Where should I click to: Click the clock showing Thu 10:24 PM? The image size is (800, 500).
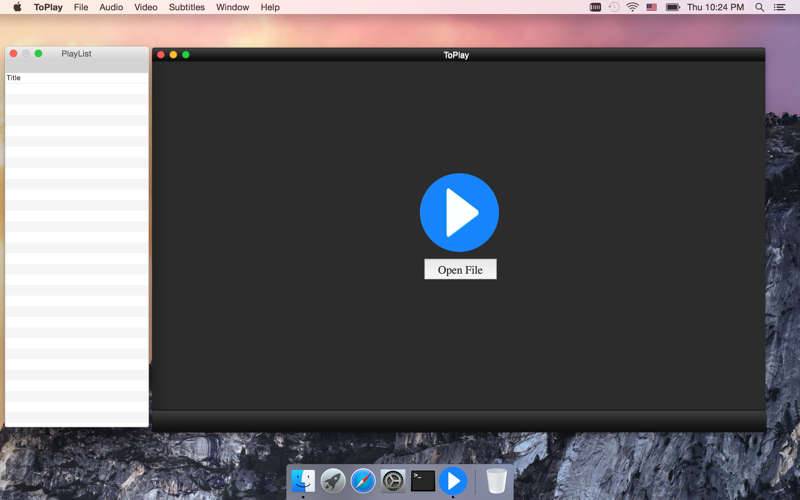[715, 7]
